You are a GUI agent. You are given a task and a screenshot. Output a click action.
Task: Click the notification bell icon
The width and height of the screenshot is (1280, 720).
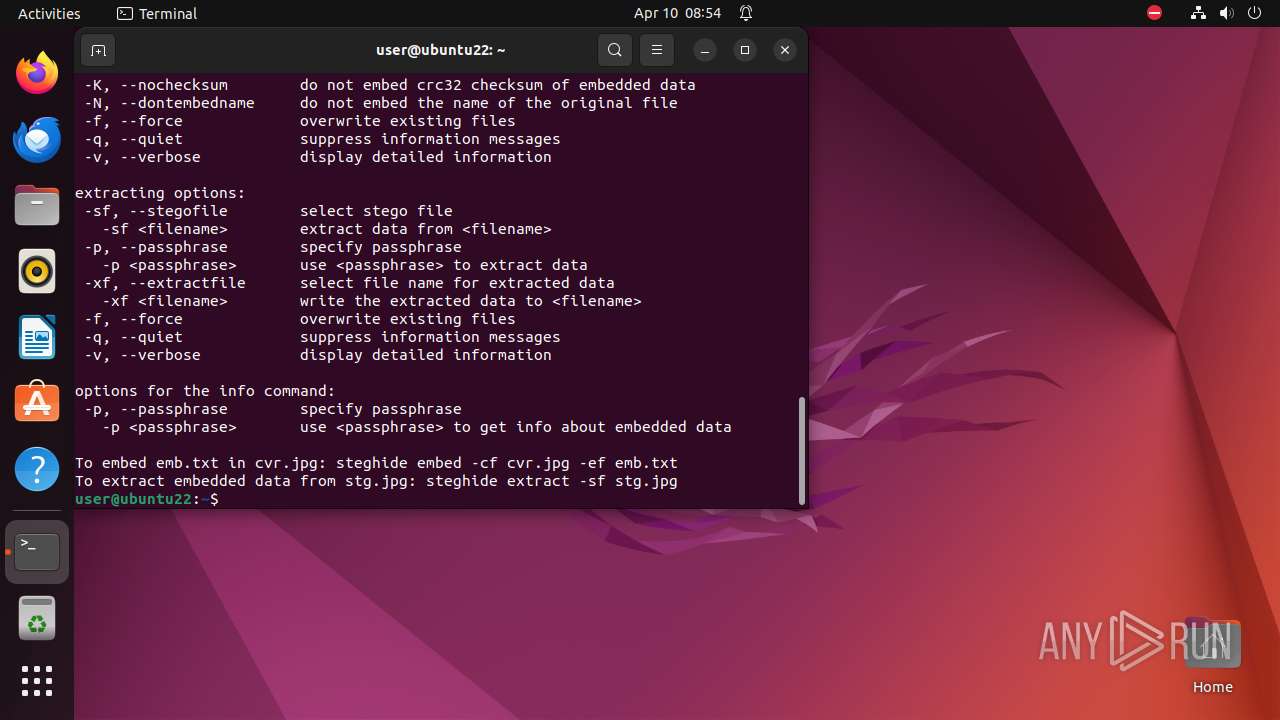coord(746,13)
